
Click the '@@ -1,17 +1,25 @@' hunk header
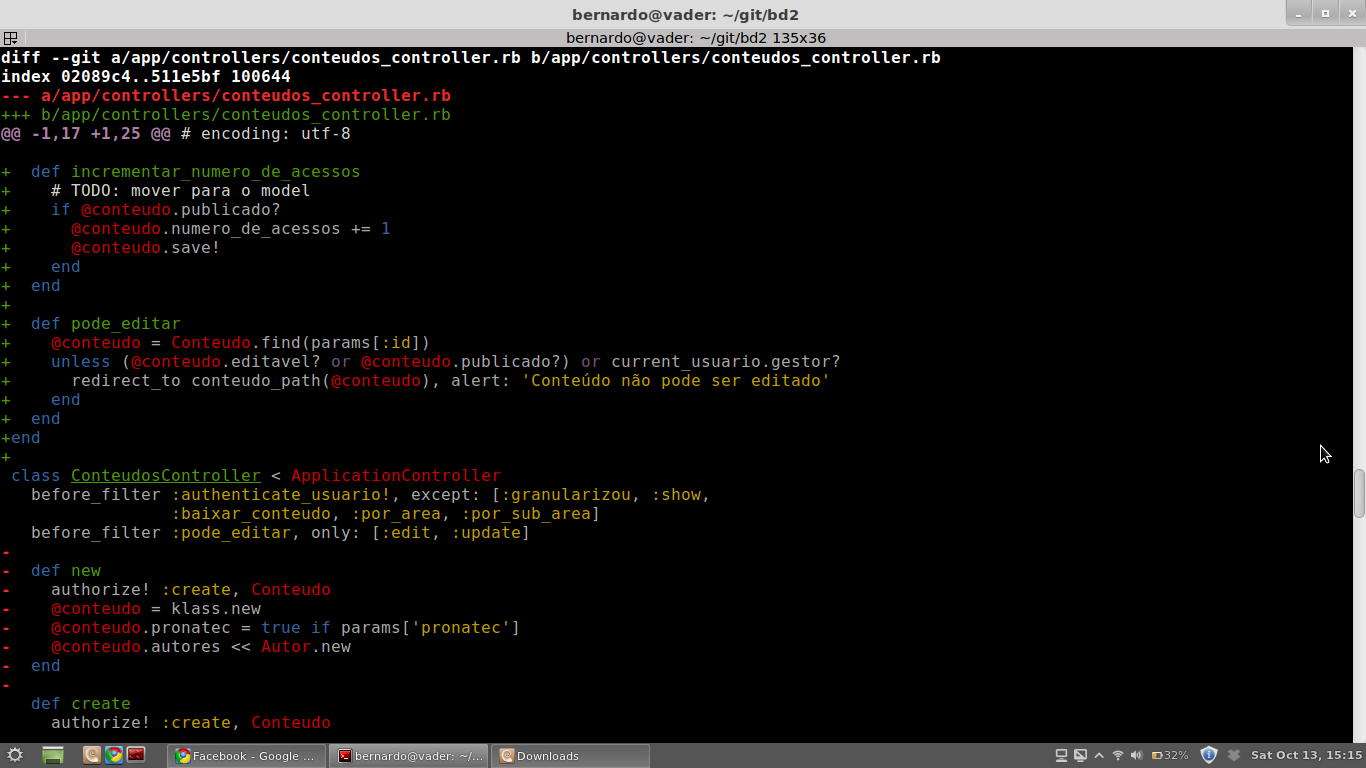pyautogui.click(x=86, y=134)
